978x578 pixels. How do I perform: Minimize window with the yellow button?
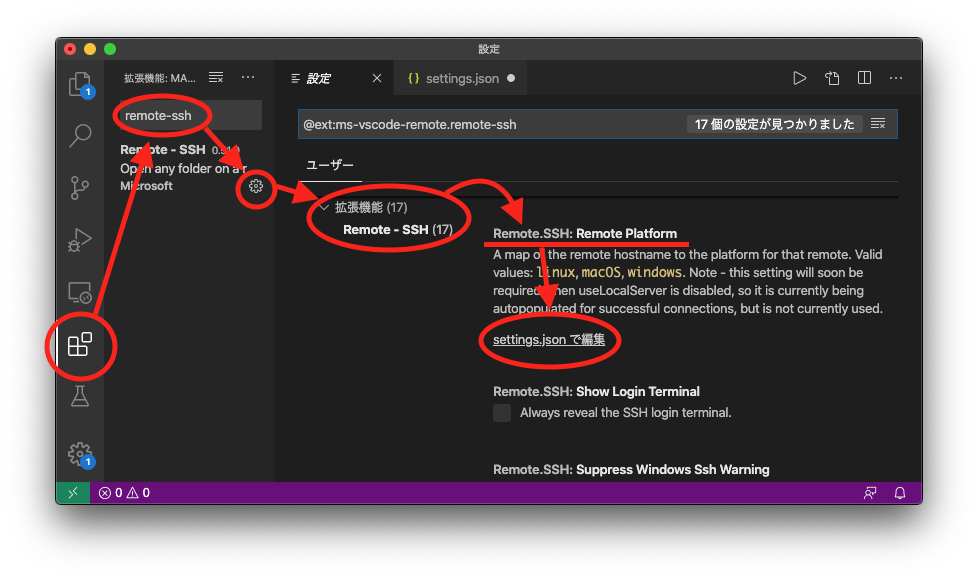(x=90, y=49)
